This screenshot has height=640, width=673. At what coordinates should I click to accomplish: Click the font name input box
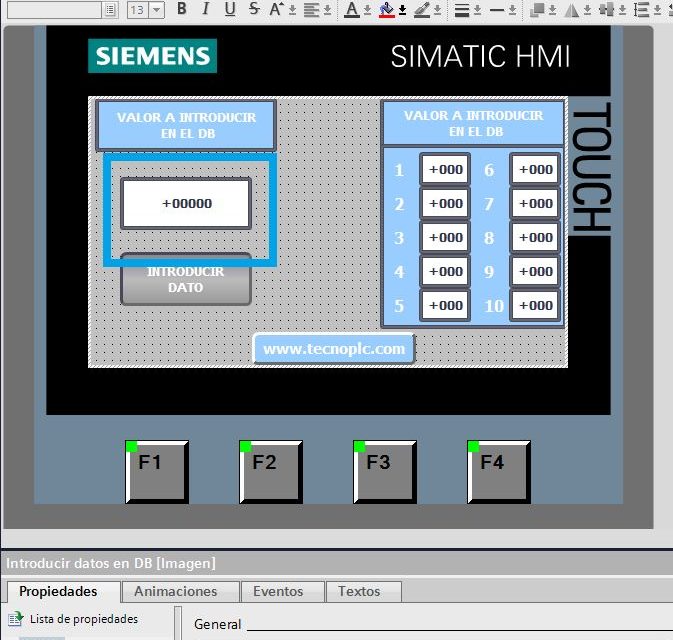[x=56, y=9]
